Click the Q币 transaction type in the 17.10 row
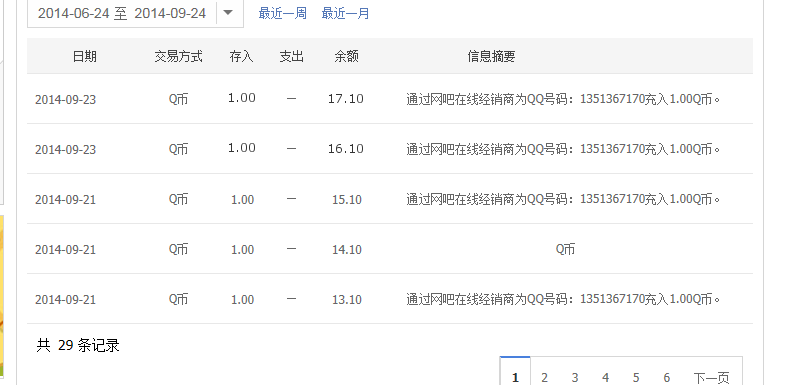This screenshot has height=385, width=790. click(178, 99)
